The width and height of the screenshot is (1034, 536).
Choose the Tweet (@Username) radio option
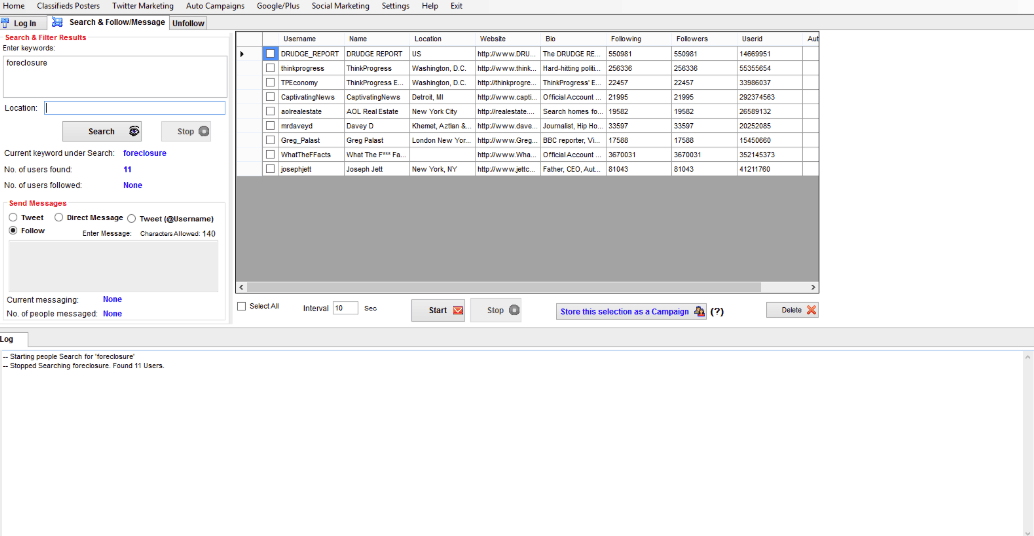tap(132, 218)
